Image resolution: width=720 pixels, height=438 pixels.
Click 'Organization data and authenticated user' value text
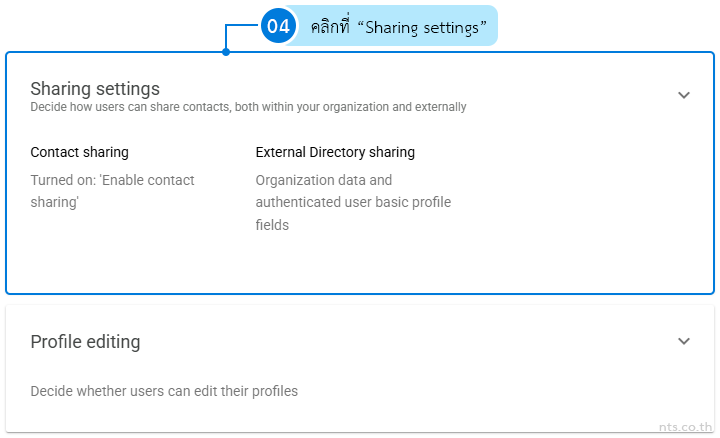tap(353, 202)
